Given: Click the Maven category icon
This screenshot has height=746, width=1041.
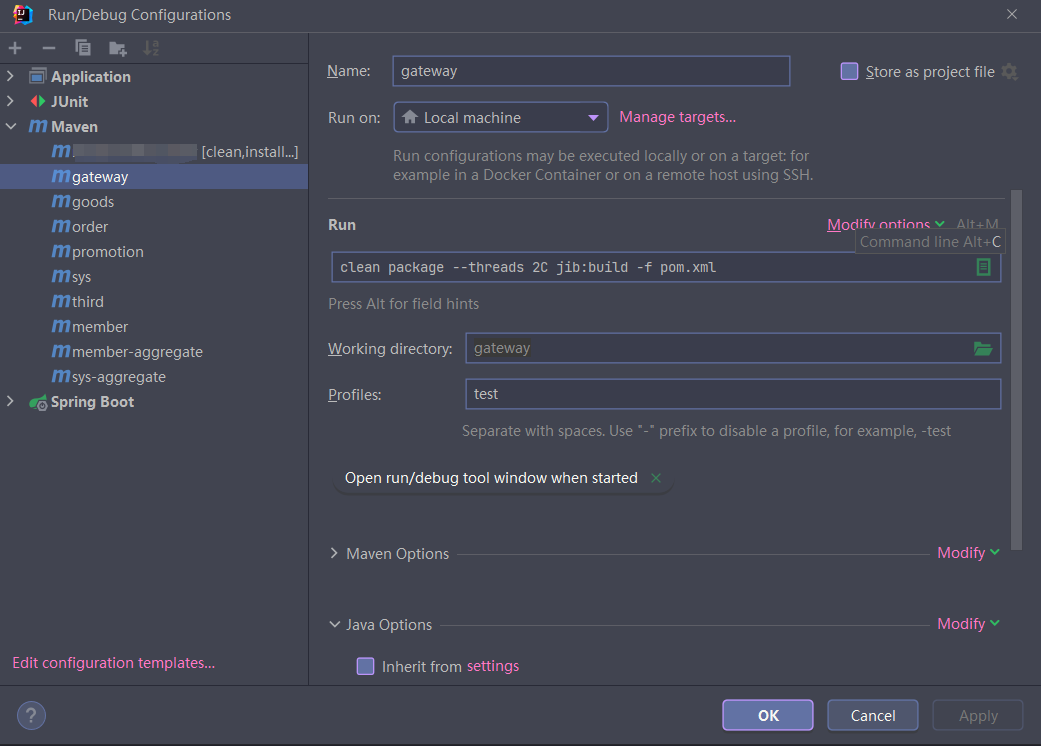Looking at the screenshot, I should 39,126.
